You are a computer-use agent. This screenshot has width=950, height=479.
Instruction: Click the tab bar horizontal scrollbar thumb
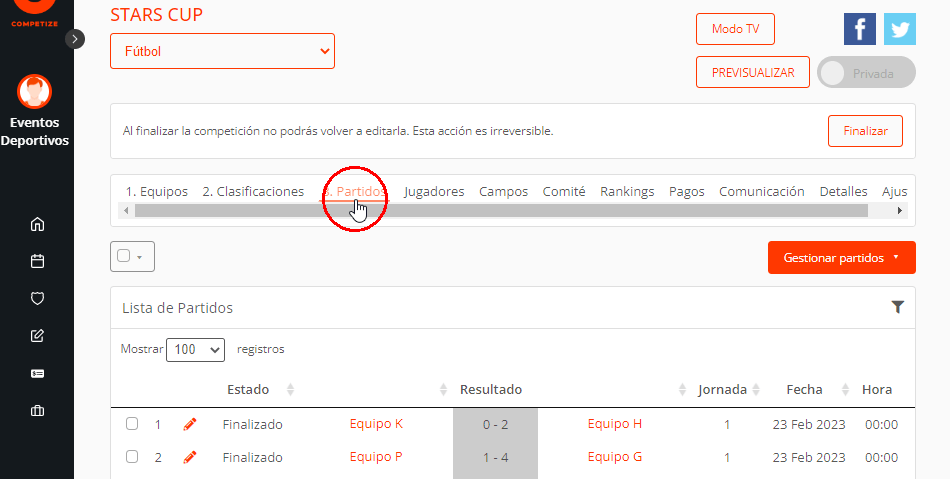click(x=501, y=211)
